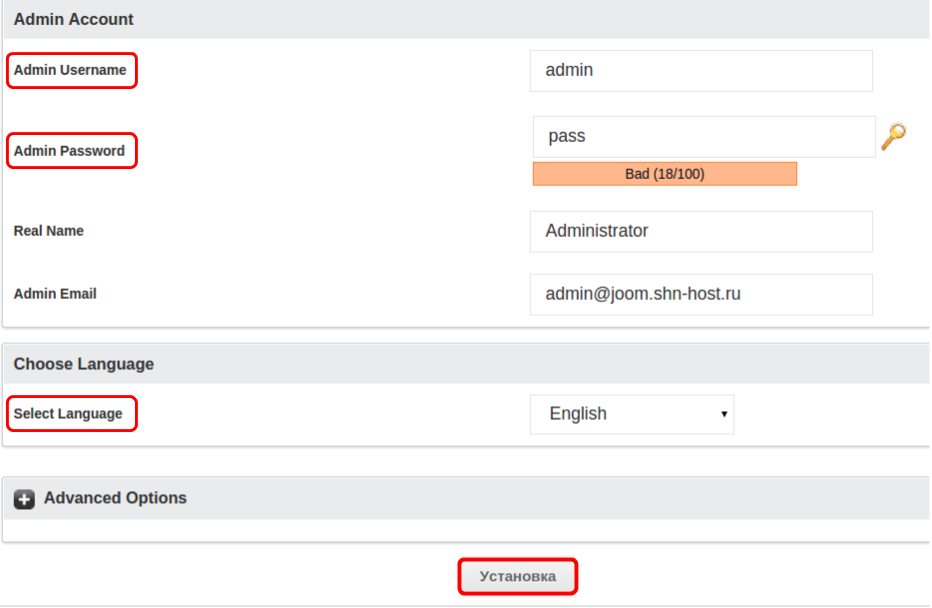Screen dimensions: 932x608
Task: Click the Admin Account section header
Action: click(x=74, y=19)
